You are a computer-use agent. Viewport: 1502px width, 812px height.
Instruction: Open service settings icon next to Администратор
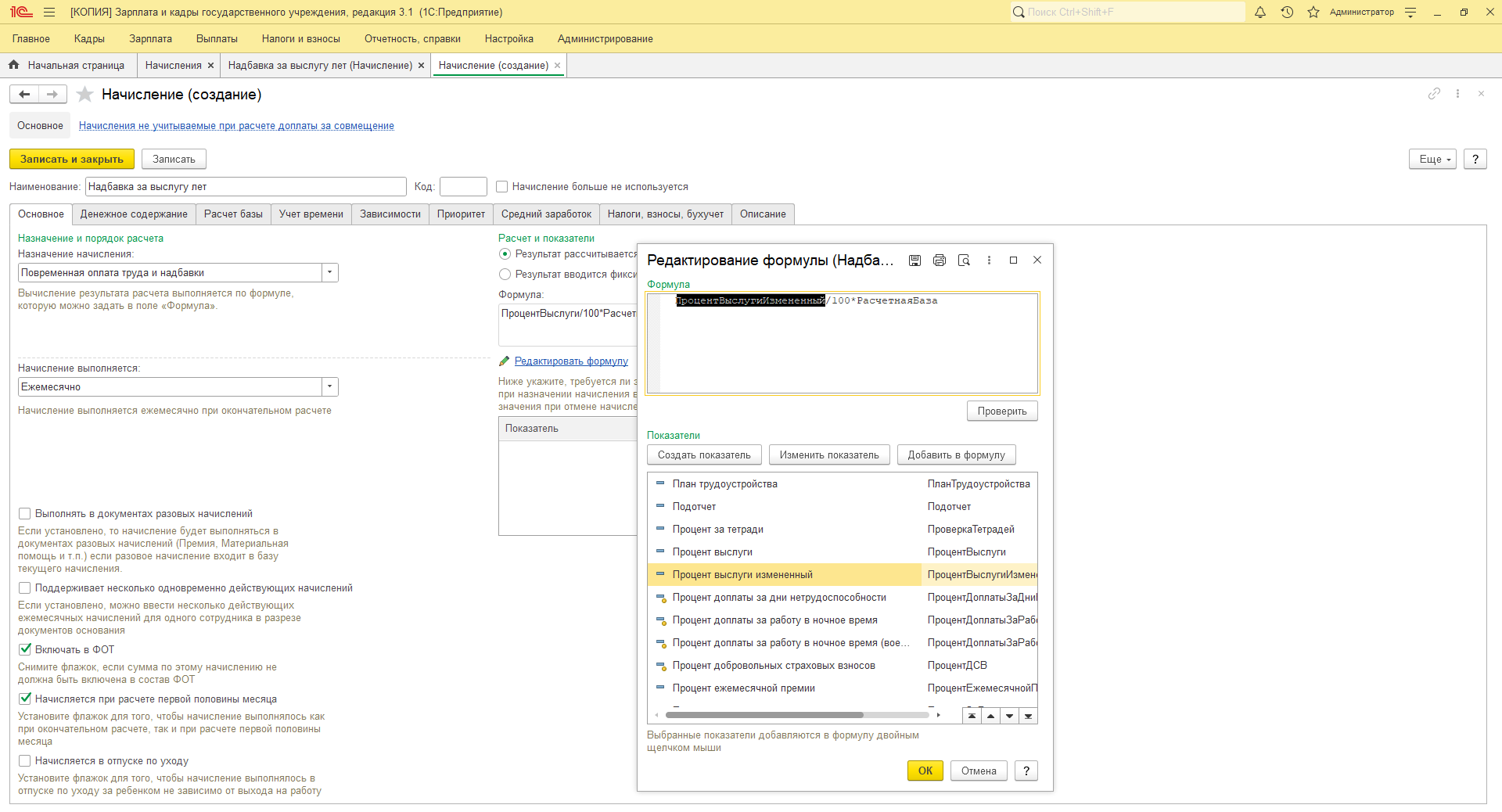(x=1410, y=12)
